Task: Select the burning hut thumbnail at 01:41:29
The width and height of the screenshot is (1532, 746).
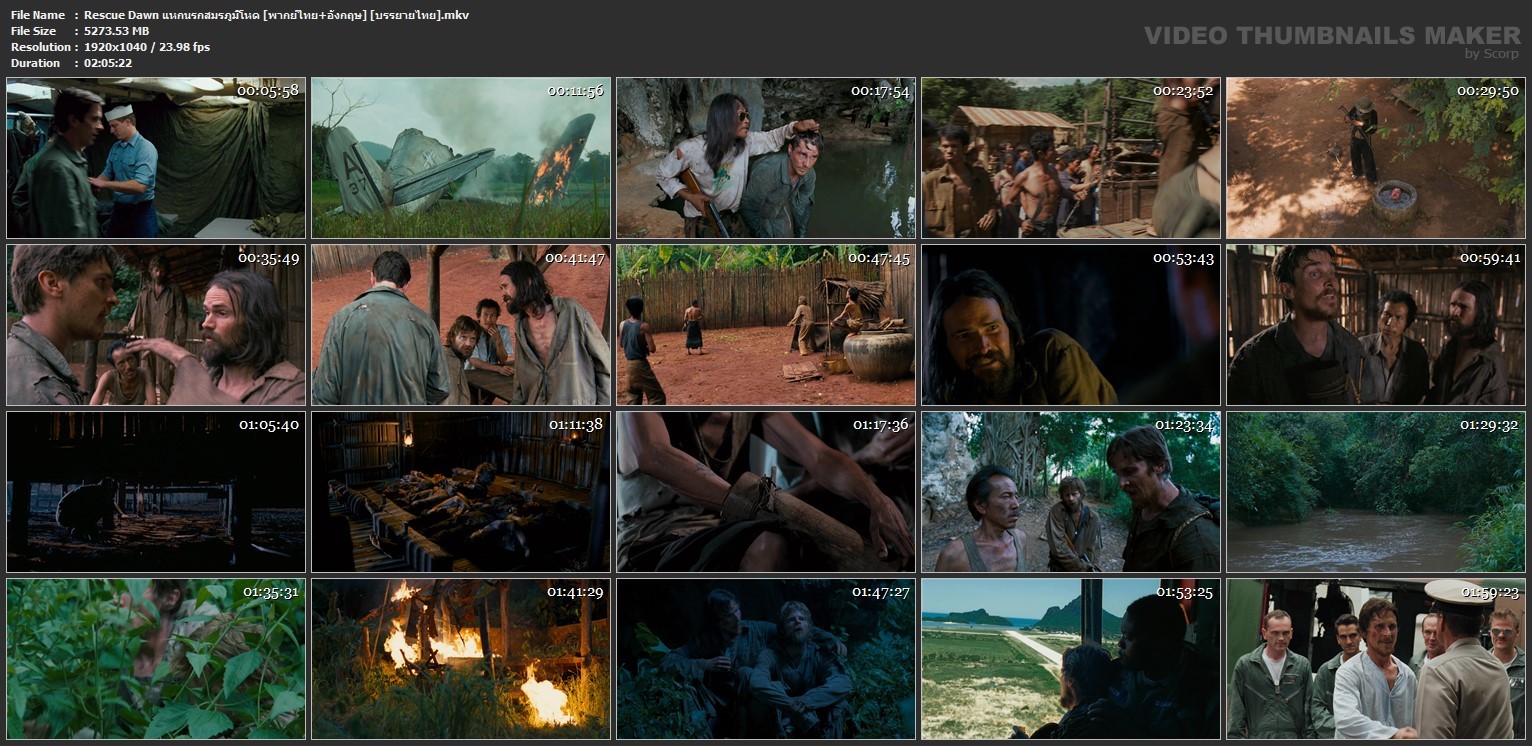Action: (x=461, y=659)
